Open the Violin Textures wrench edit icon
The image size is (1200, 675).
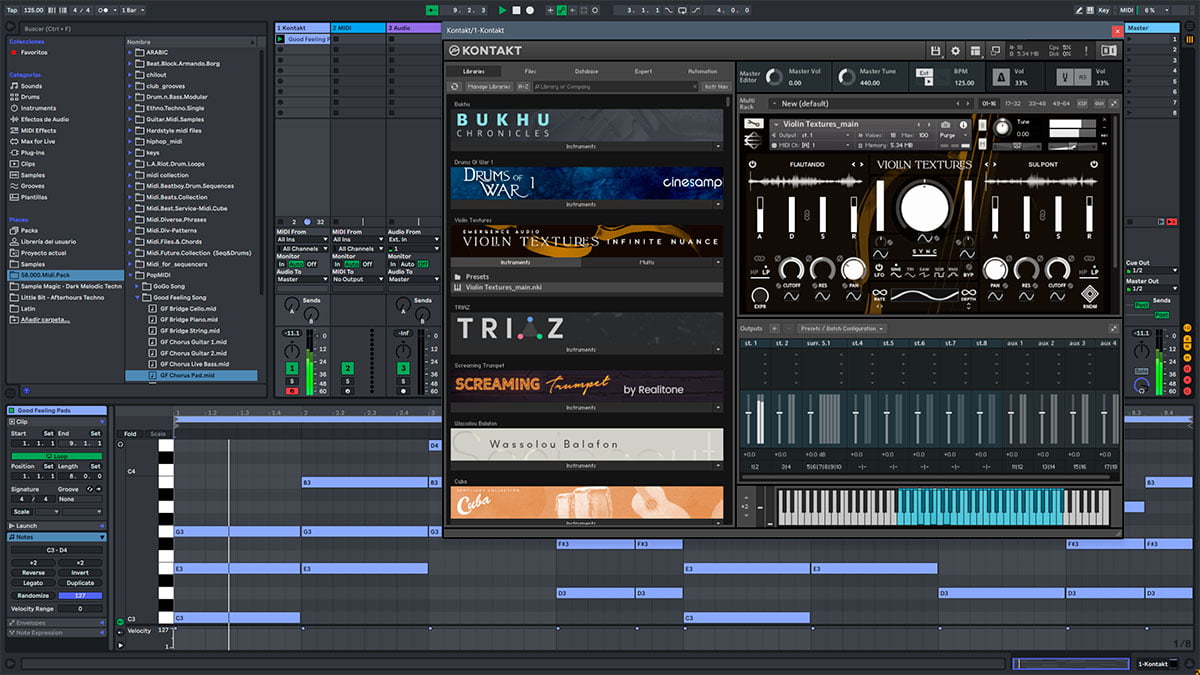[x=754, y=124]
